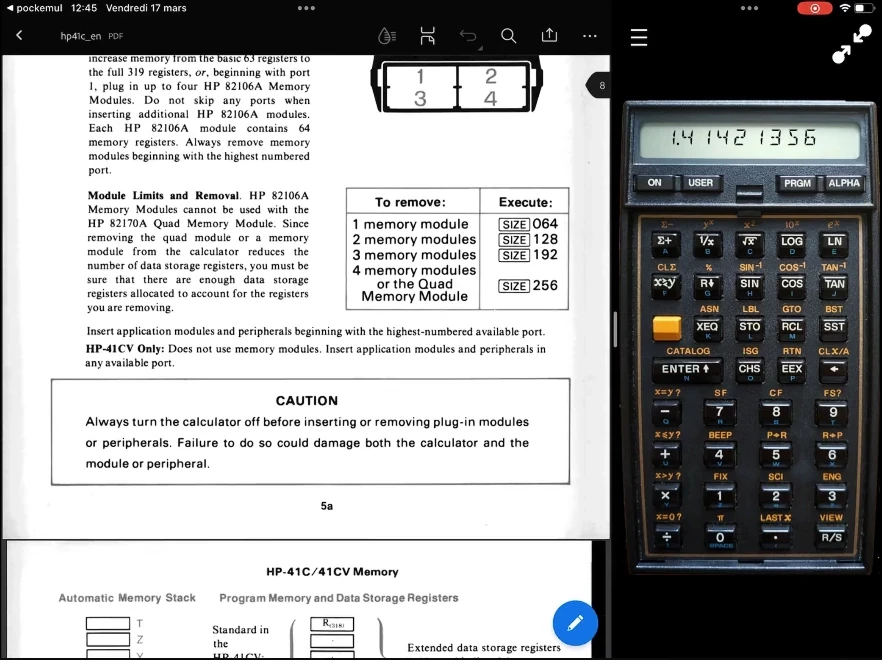This screenshot has height=660, width=882.
Task: Open the hamburger menu in Pockemul
Action: coord(639,38)
